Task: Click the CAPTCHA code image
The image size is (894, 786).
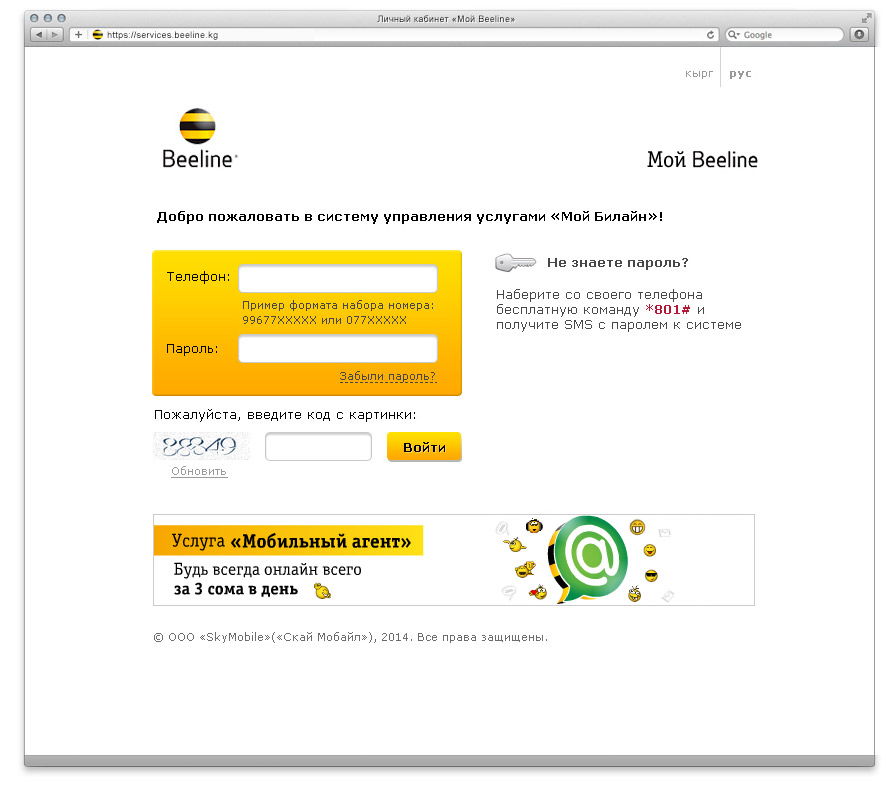Action: [x=201, y=446]
